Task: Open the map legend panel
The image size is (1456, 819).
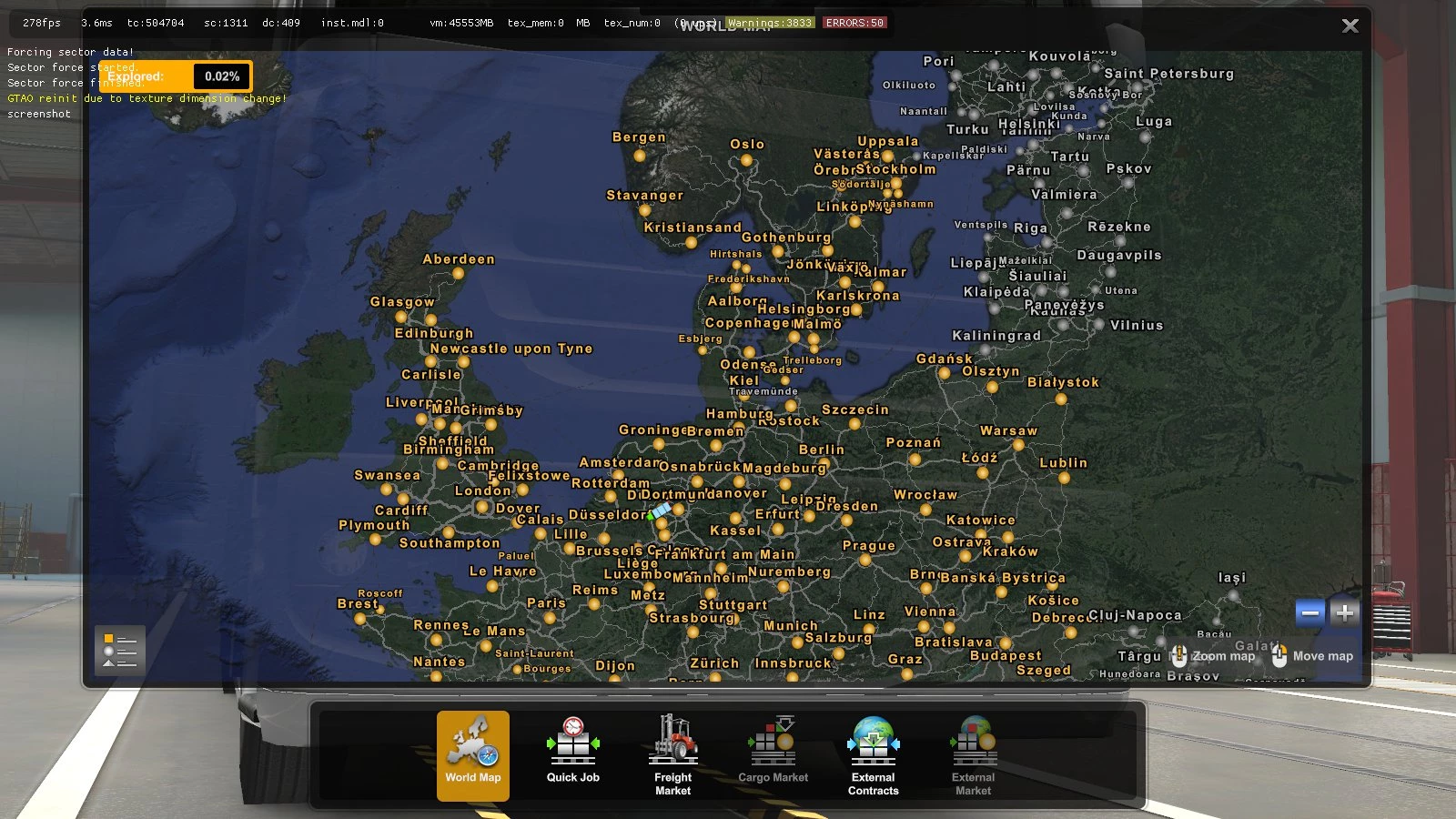Action: point(119,649)
